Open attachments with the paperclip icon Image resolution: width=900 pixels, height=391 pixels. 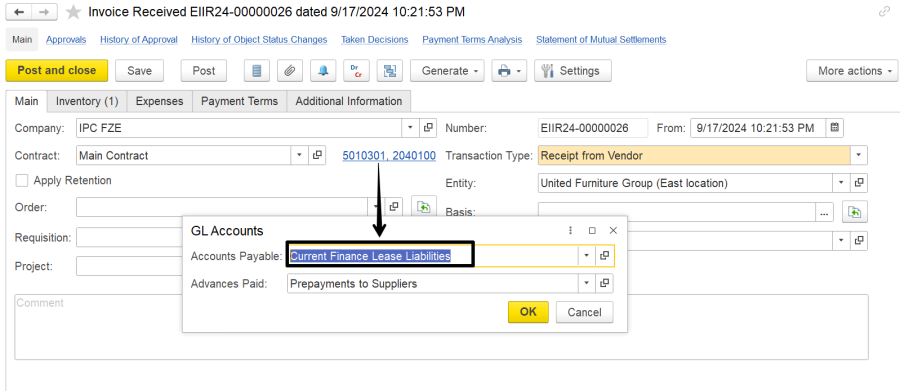coord(290,71)
